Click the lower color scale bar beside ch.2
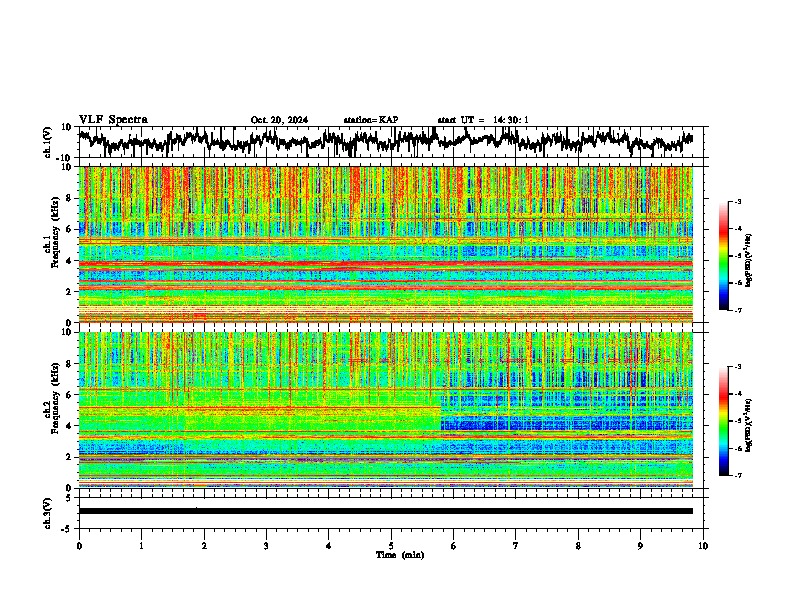This screenshot has width=792, height=612. [x=724, y=421]
